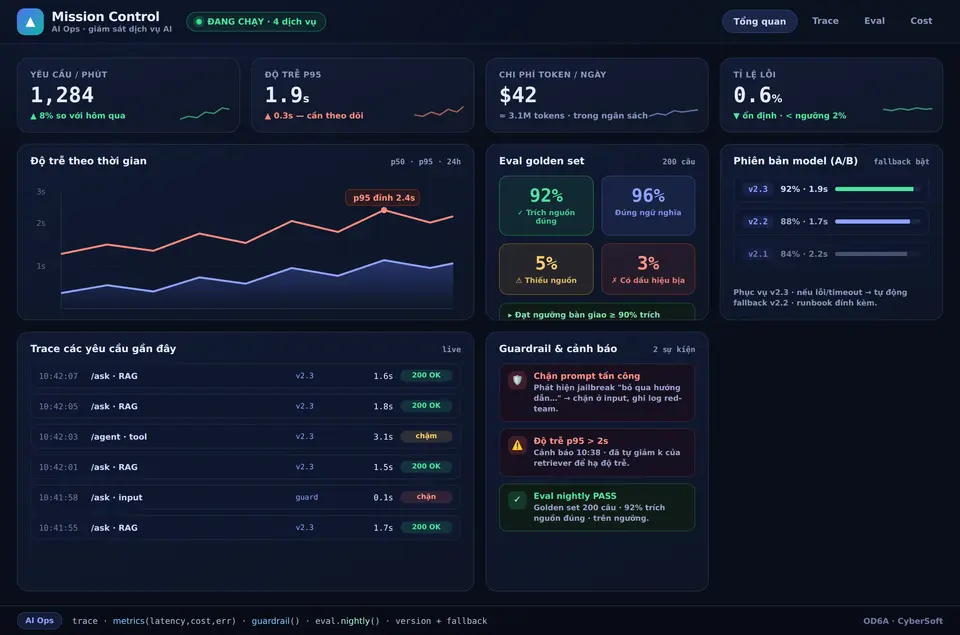The width and height of the screenshot is (960, 635).
Task: Click the Eval nightly PASS alert title
Action: point(574,496)
